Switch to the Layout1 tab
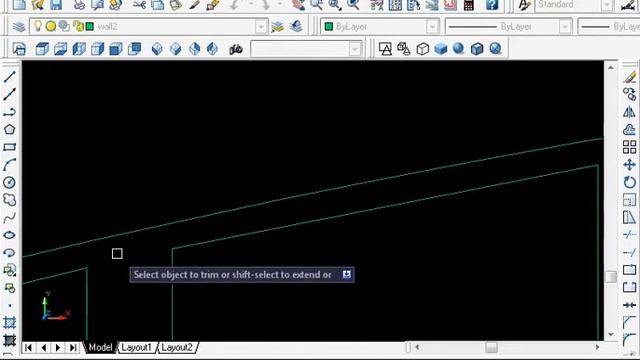This screenshot has width=640, height=360. click(x=136, y=347)
